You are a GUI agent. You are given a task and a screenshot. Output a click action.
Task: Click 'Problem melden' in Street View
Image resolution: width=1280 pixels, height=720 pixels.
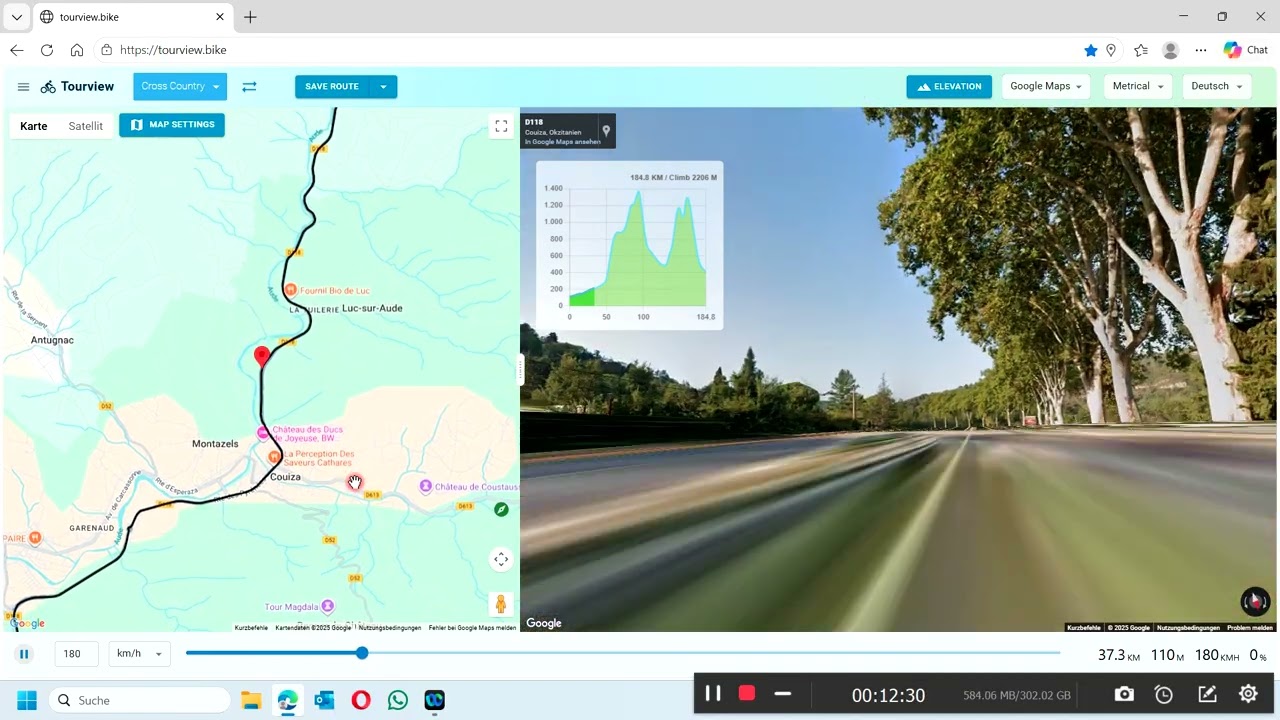pyautogui.click(x=1250, y=628)
